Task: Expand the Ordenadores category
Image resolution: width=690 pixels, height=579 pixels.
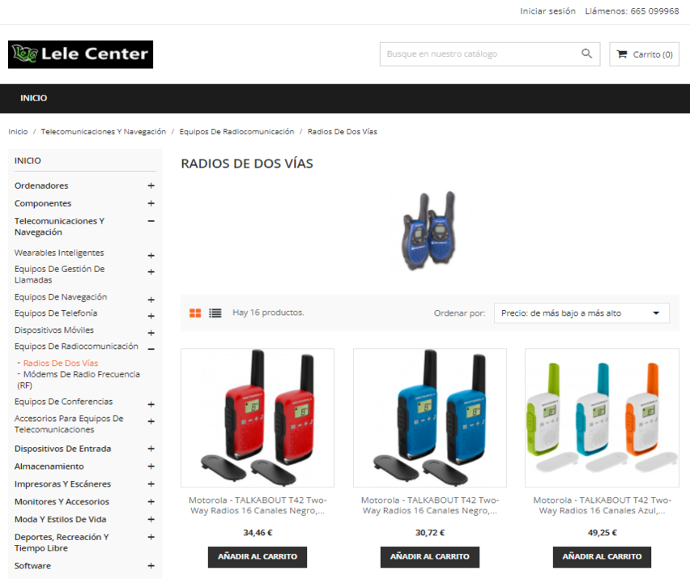Action: point(151,186)
